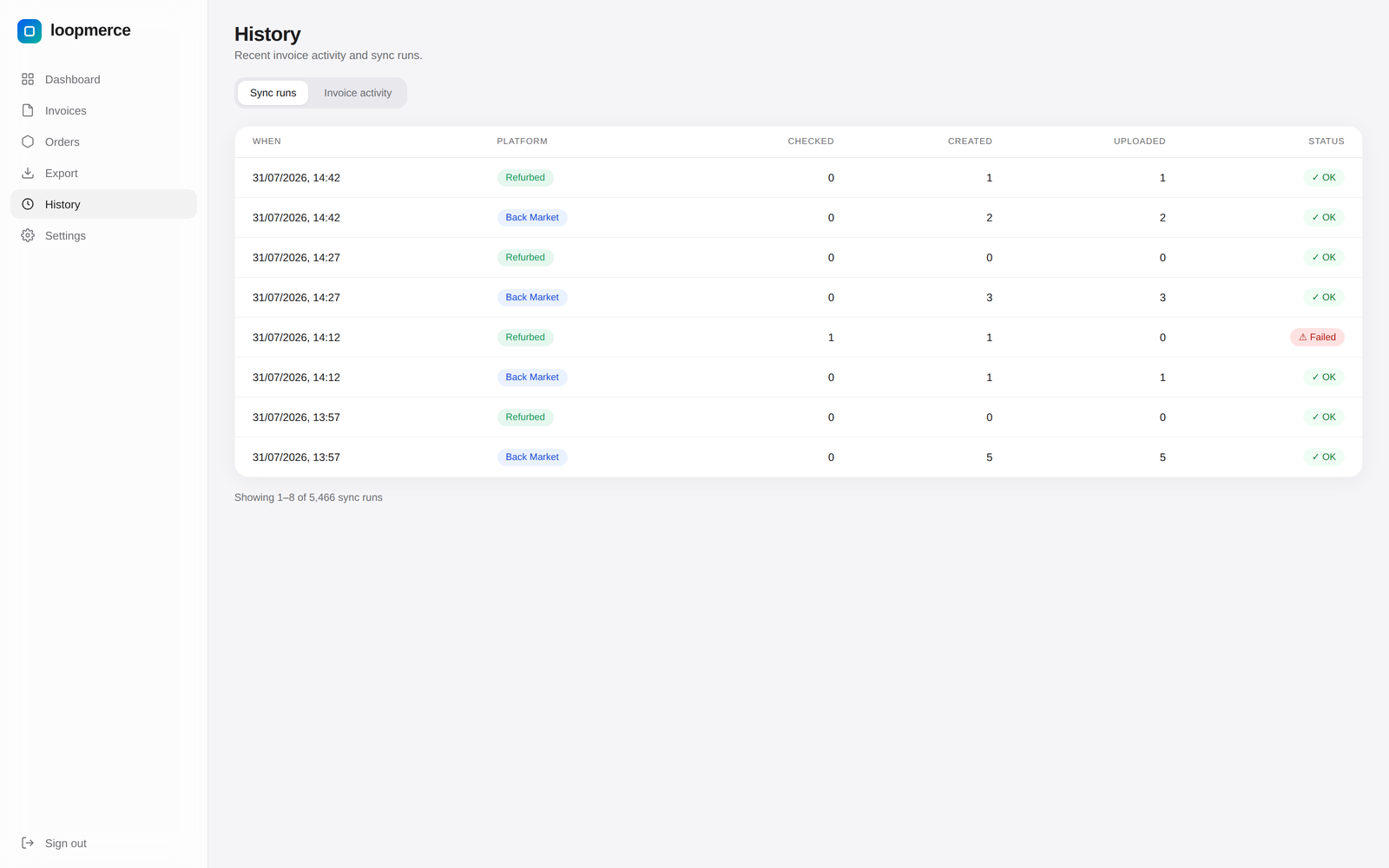
Task: Click the WHEN column header
Action: click(267, 141)
